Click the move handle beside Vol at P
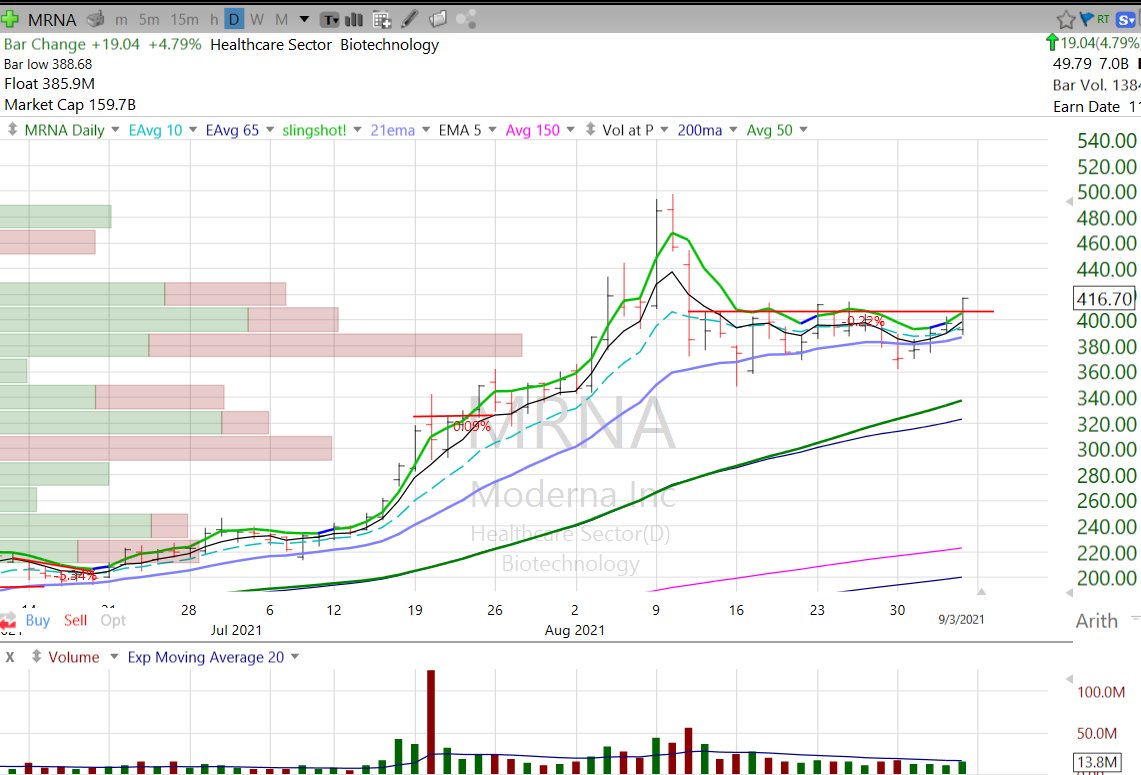Viewport: 1141px width, 775px height. pyautogui.click(x=590, y=130)
